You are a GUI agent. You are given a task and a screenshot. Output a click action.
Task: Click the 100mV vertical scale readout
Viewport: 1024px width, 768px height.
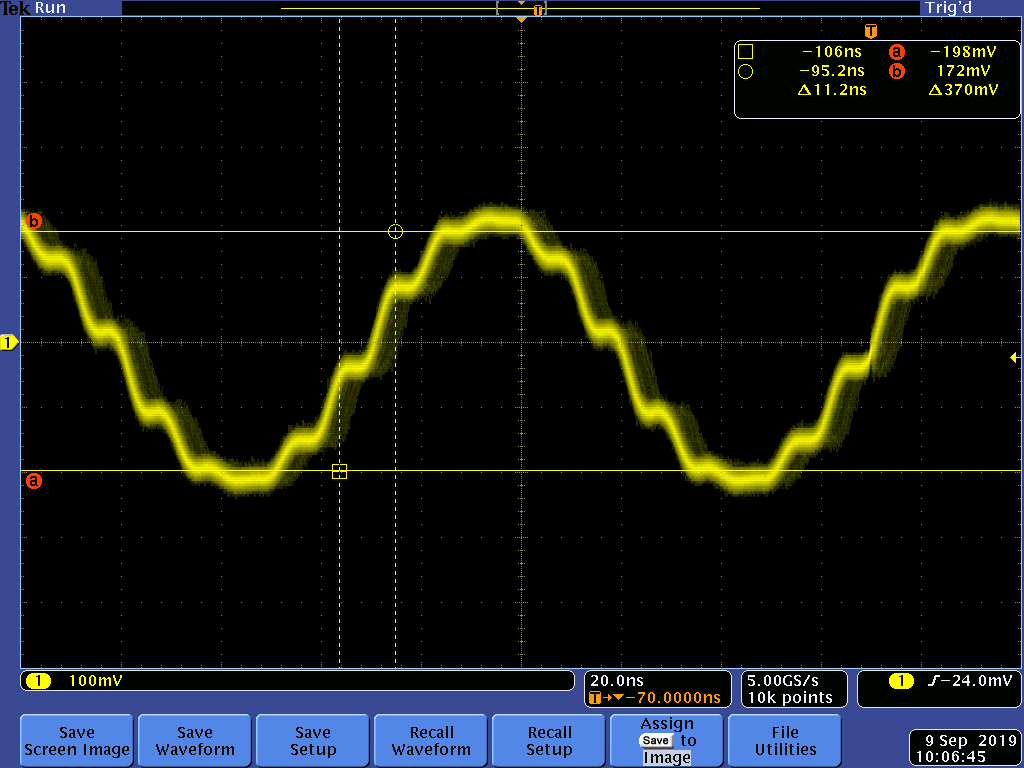[95, 681]
